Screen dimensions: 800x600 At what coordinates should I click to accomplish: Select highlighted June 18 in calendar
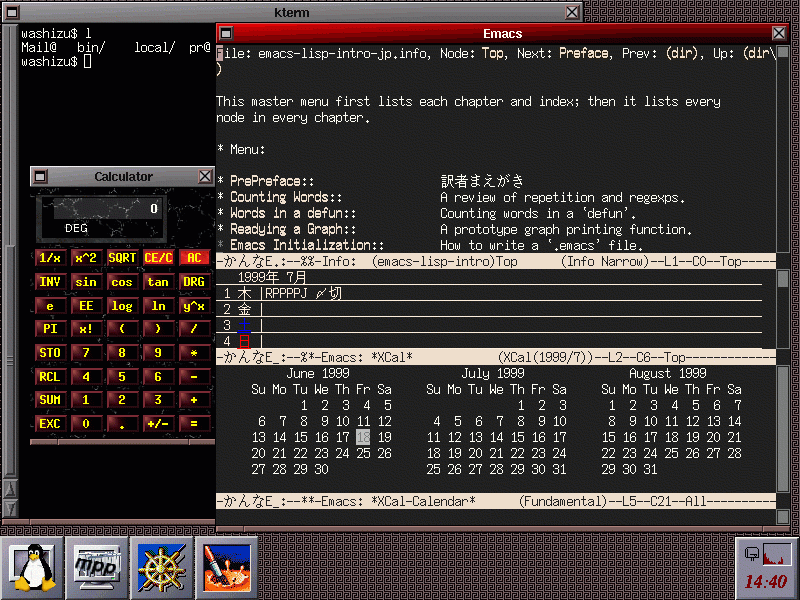pyautogui.click(x=363, y=437)
